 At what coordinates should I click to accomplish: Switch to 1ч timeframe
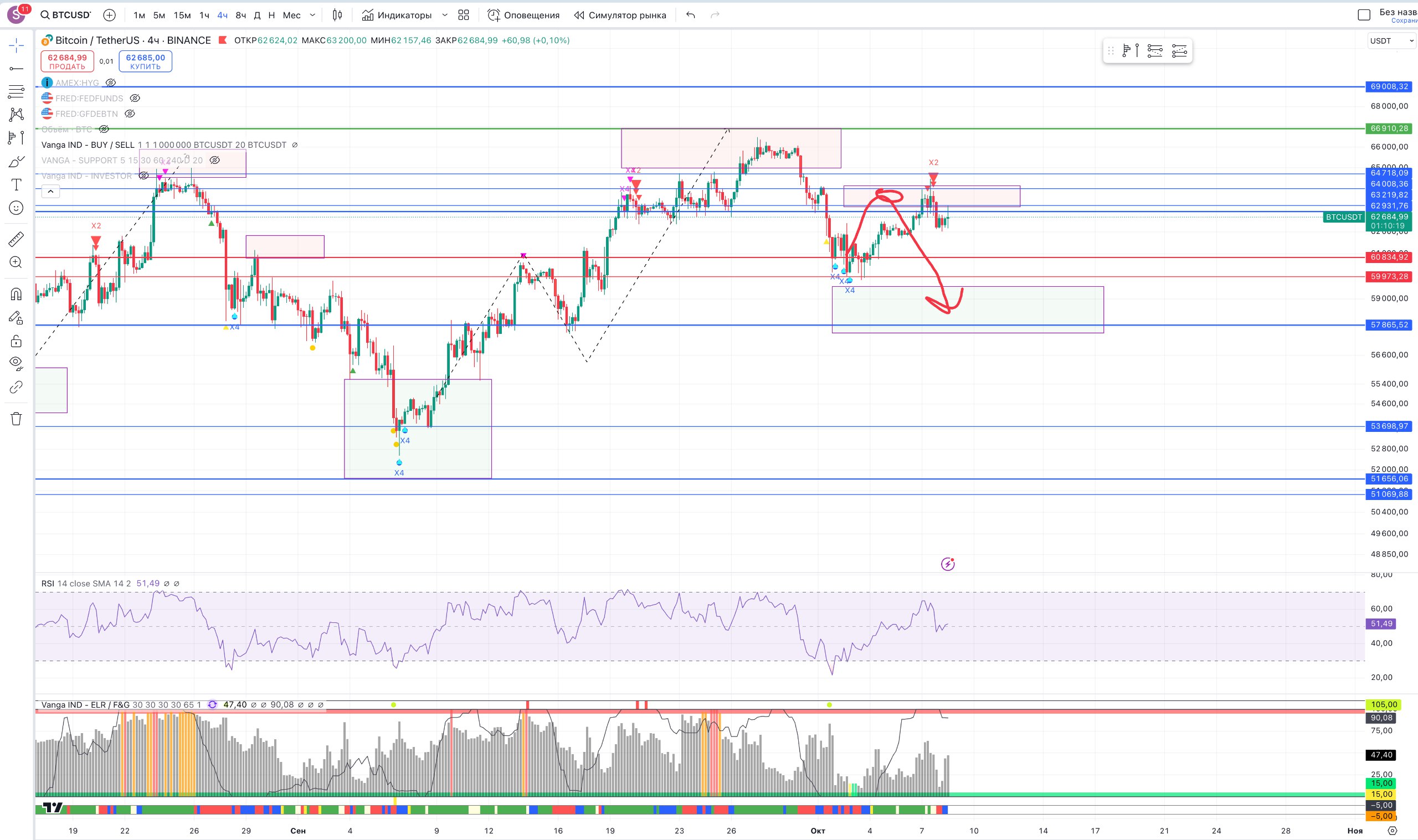click(x=204, y=16)
